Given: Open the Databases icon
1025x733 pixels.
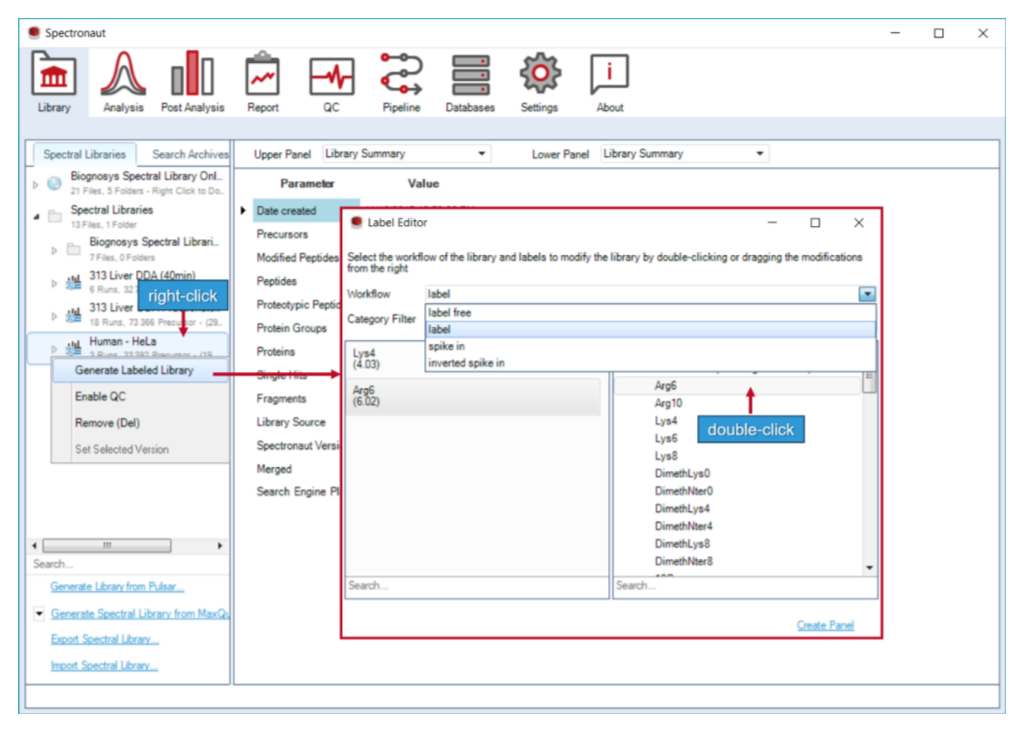Looking at the screenshot, I should click(470, 75).
